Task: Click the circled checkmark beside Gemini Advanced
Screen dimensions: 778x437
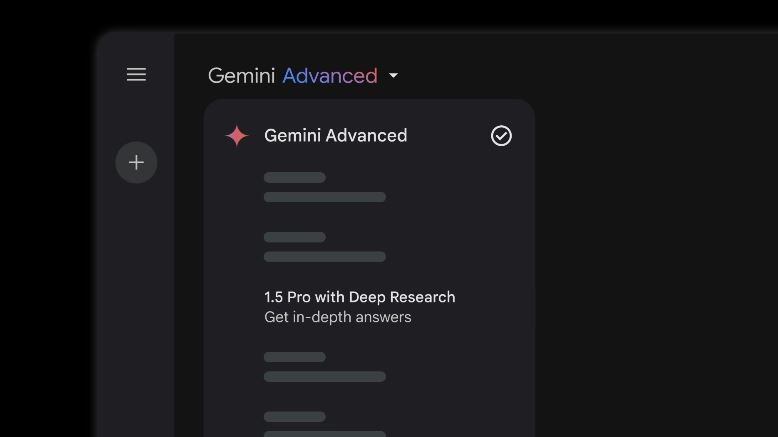Action: pos(501,136)
